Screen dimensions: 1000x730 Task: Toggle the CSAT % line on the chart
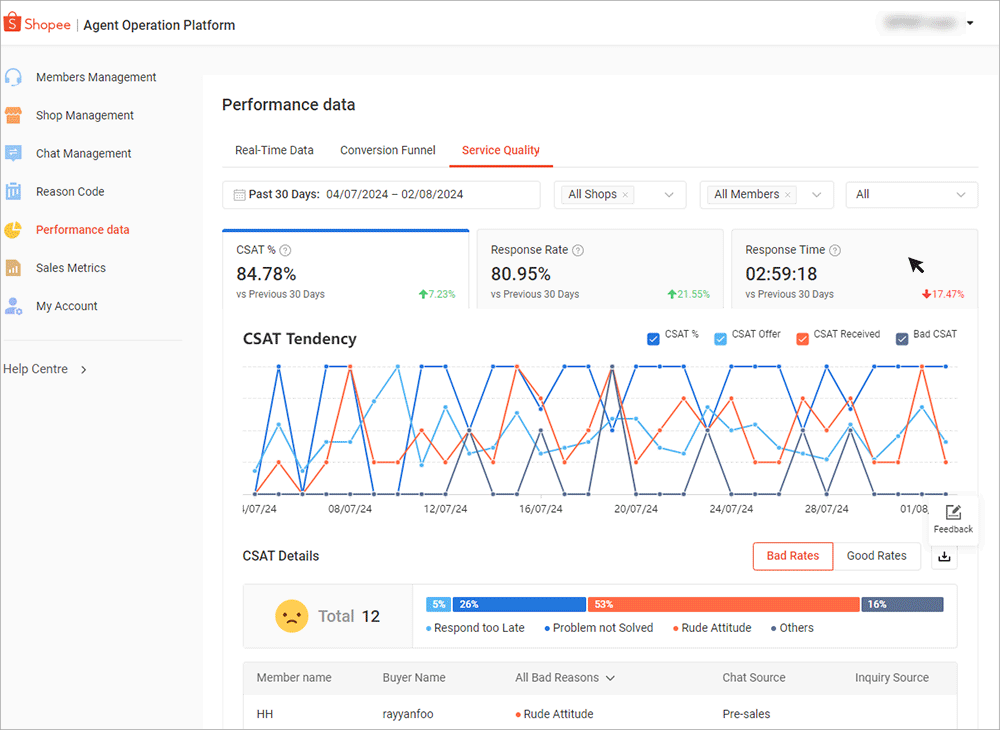click(654, 334)
